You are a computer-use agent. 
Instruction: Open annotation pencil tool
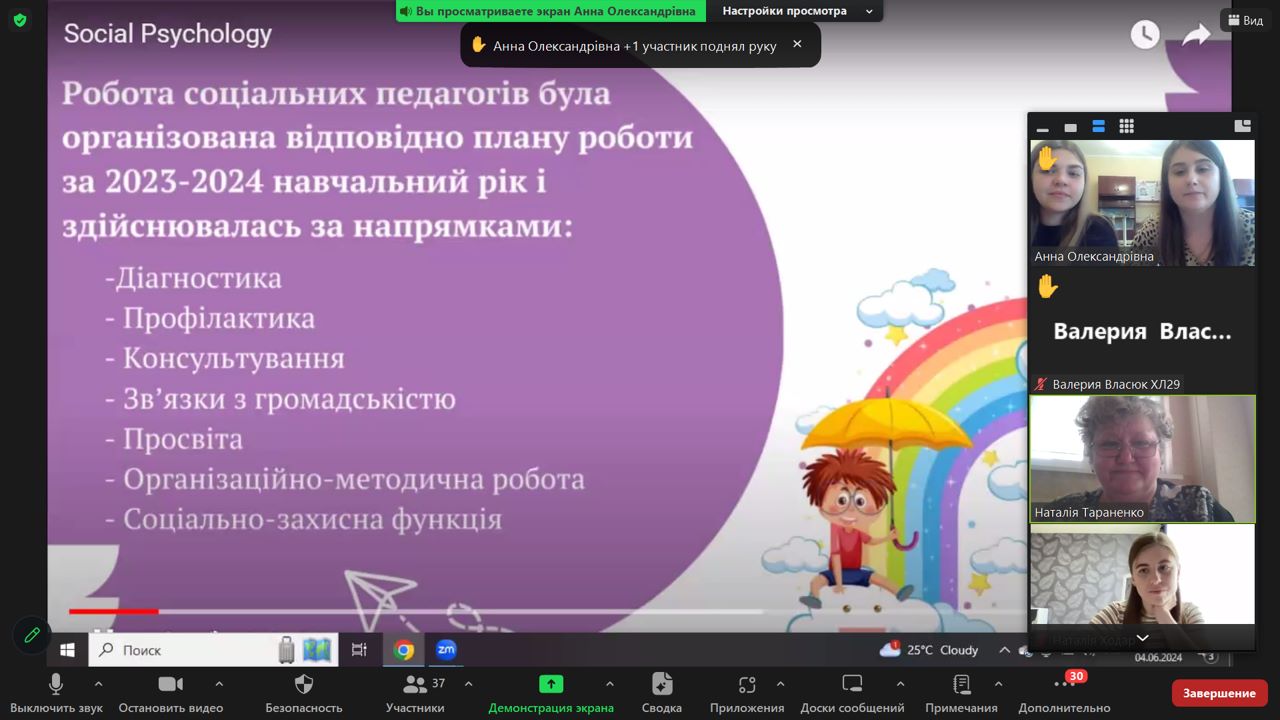coord(32,635)
